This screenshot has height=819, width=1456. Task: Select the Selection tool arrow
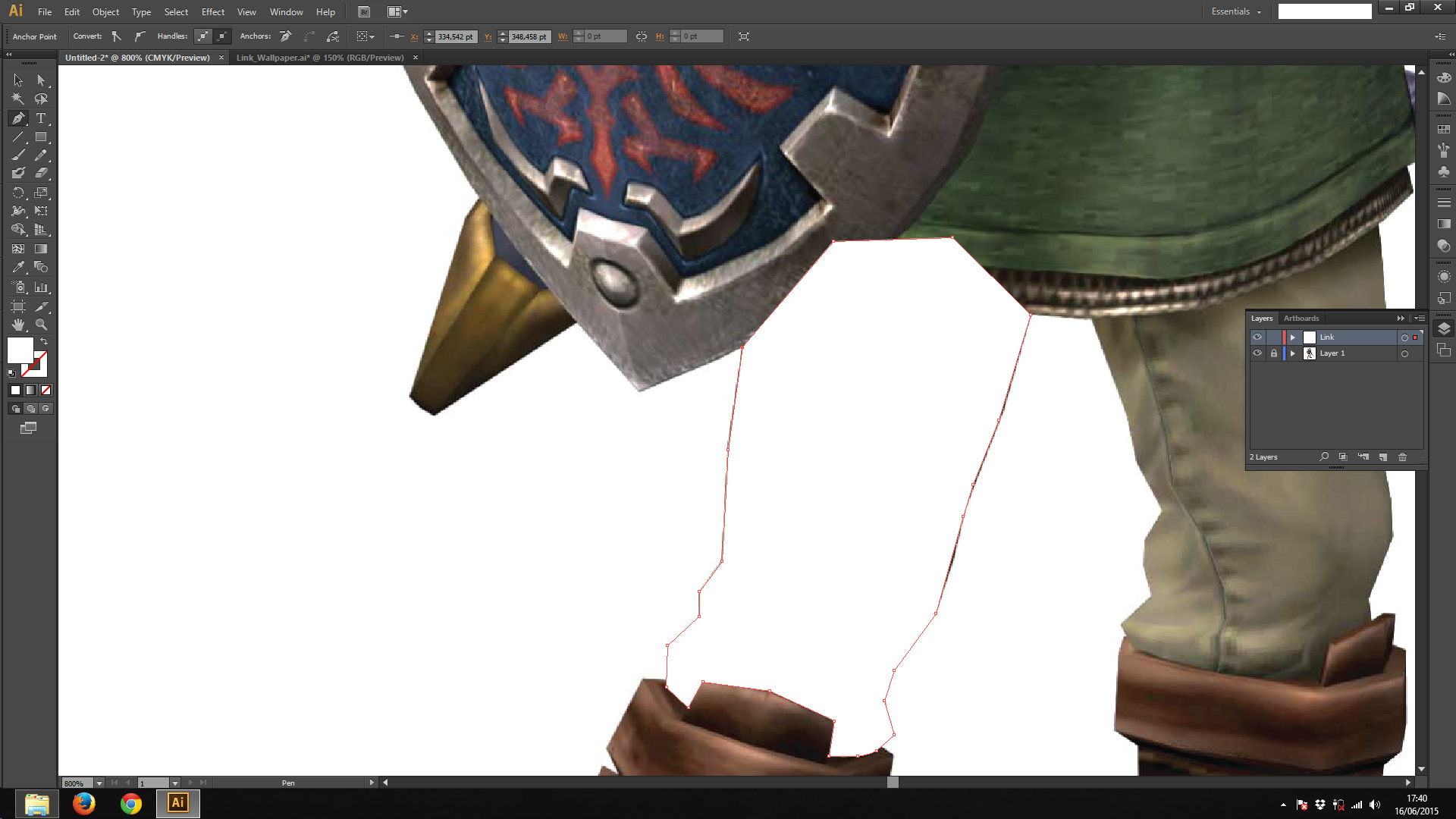coord(18,80)
